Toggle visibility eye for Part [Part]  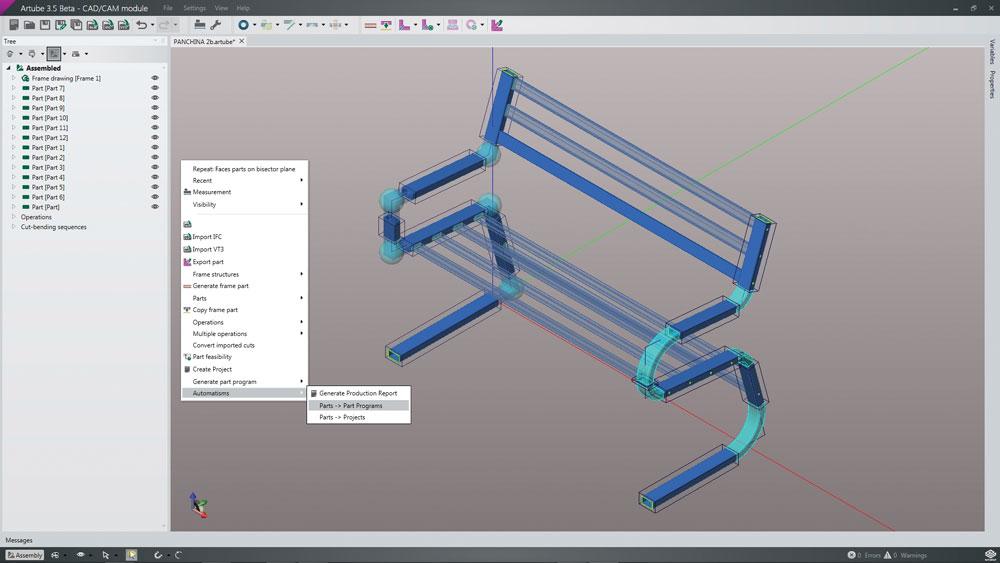coord(154,207)
